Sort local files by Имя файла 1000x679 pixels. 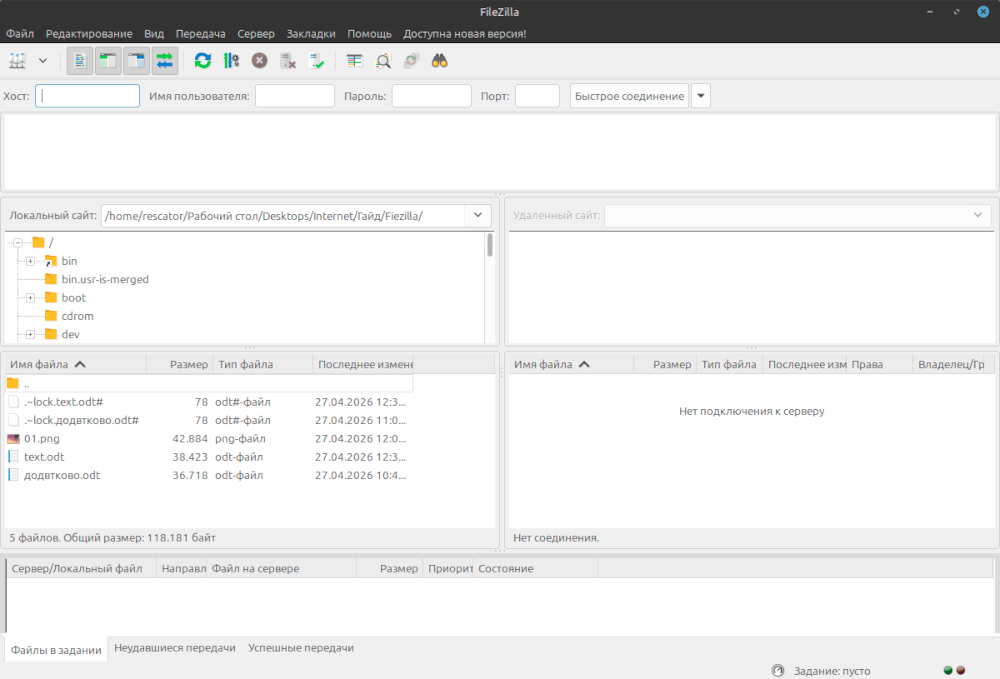point(75,364)
